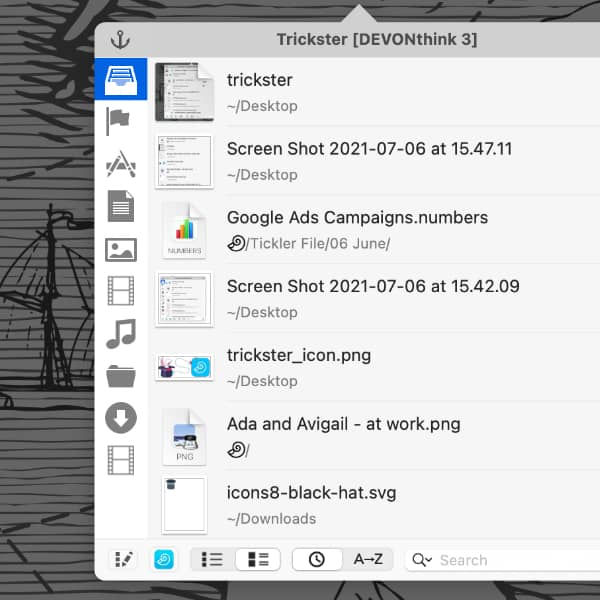
Task: Open the Music note filter
Action: (x=121, y=334)
